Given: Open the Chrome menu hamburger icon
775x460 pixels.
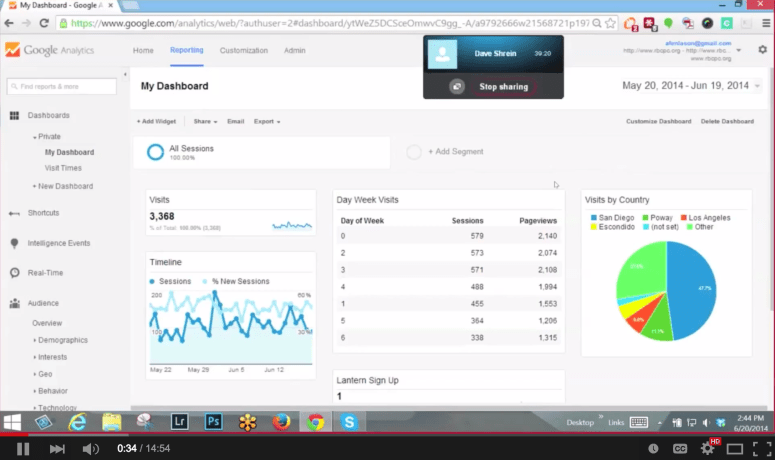Looking at the screenshot, I should tap(766, 23).
